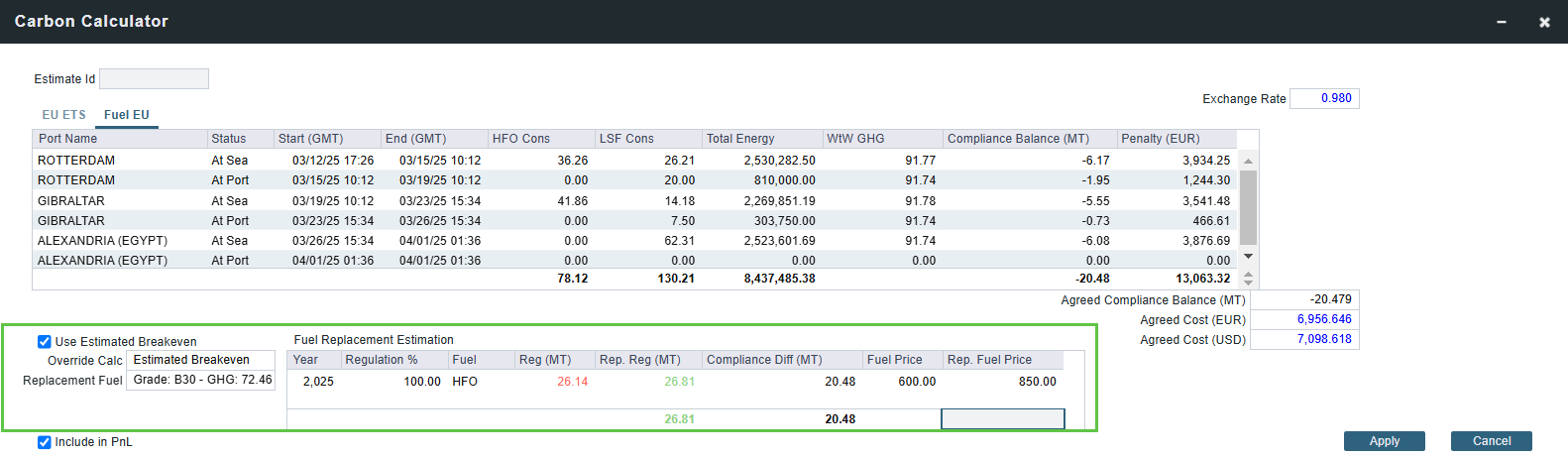The width and height of the screenshot is (1568, 457).
Task: Toggle the Include in PnL checkbox
Action: tap(45, 442)
